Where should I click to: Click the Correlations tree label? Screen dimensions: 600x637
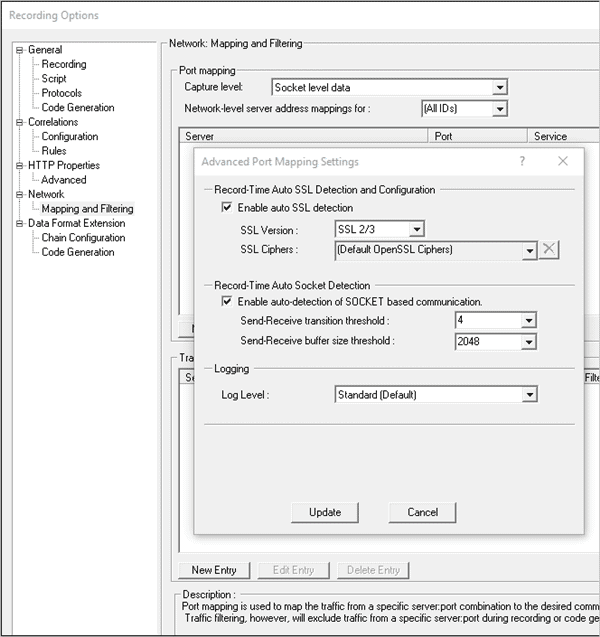53,122
